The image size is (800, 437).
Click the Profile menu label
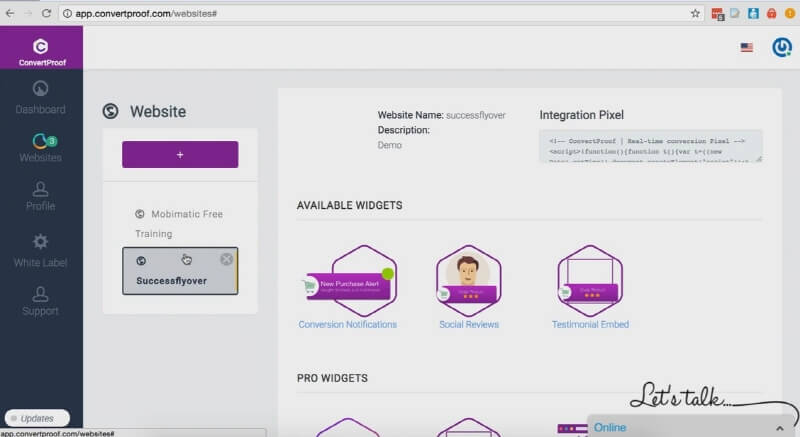(x=40, y=206)
